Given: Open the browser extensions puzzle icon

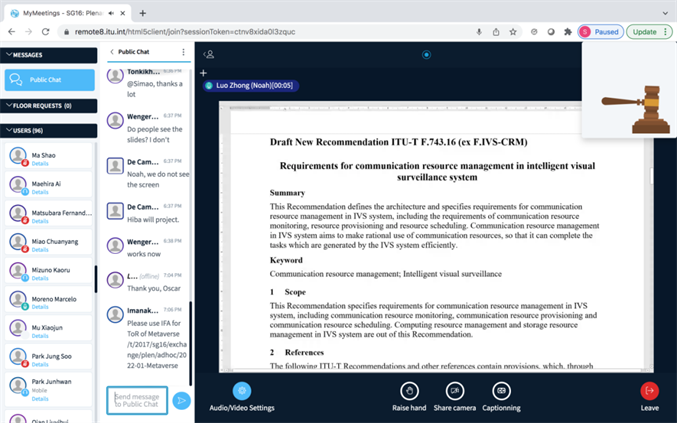Looking at the screenshot, I should 568,32.
